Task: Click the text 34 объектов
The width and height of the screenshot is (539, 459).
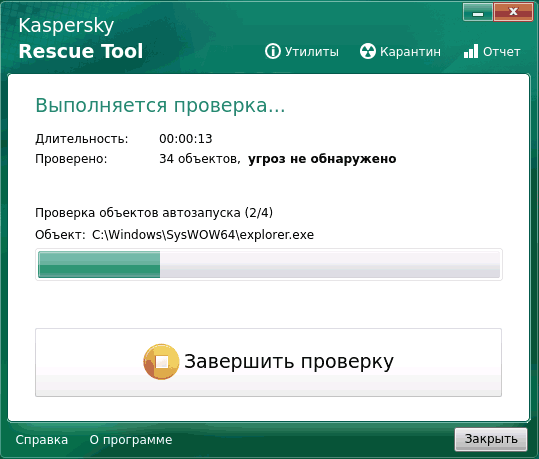Action: 199,159
